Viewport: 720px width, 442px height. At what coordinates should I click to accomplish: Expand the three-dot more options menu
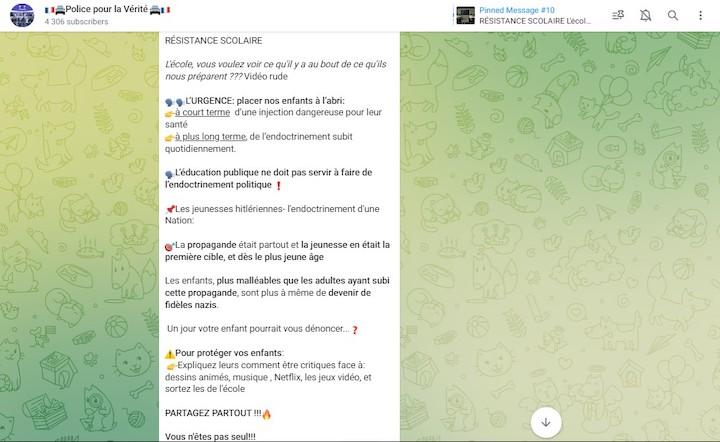point(700,15)
